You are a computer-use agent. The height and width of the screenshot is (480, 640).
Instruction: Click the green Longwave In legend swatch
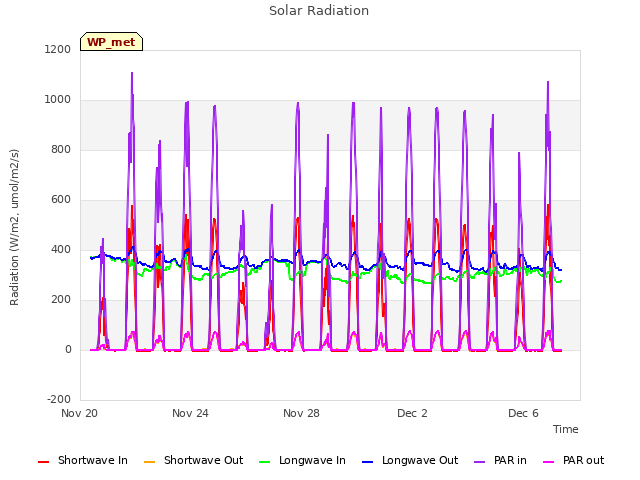pyautogui.click(x=264, y=462)
